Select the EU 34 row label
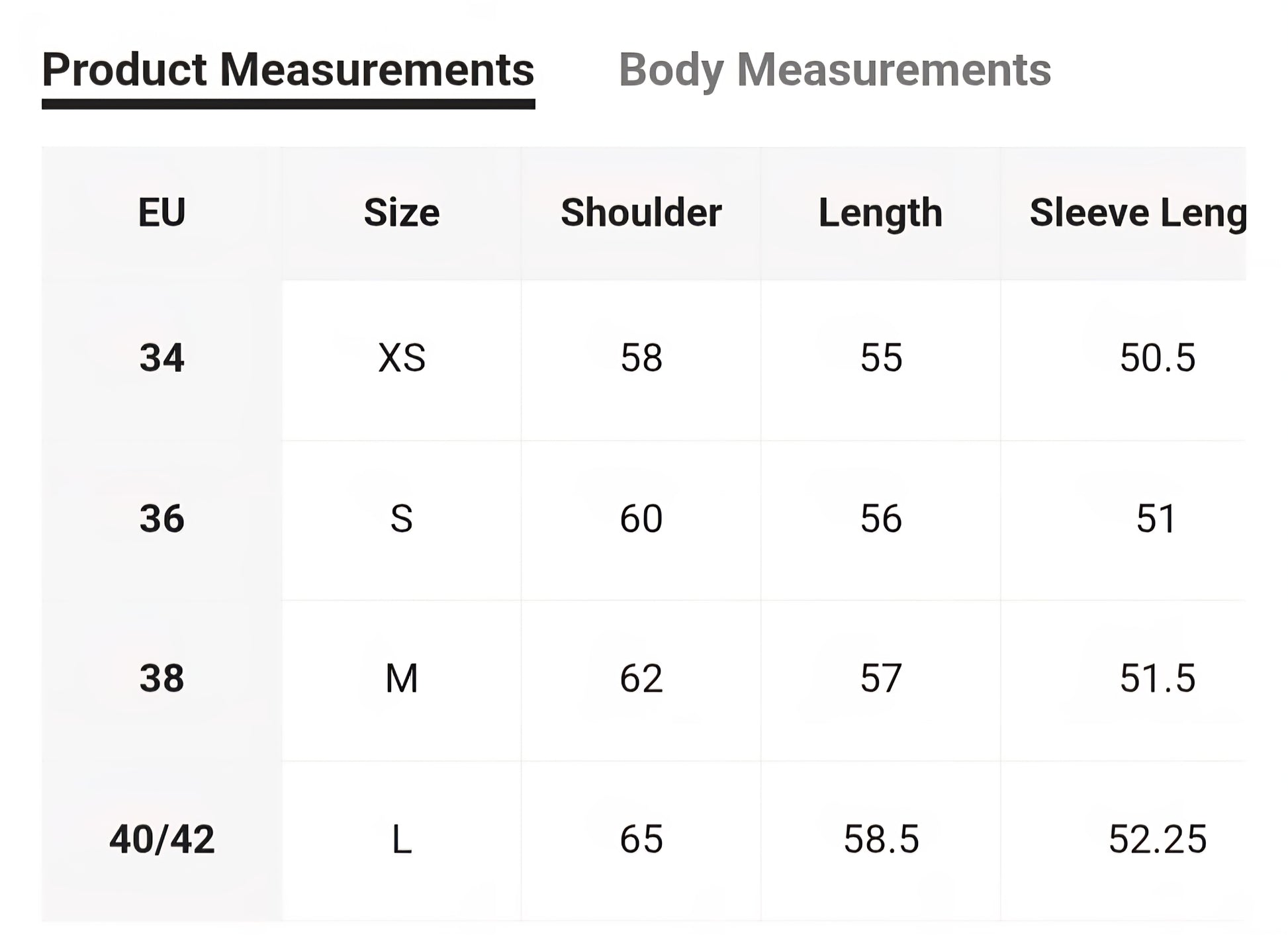This screenshot has height=937, width=1288. pos(161,359)
